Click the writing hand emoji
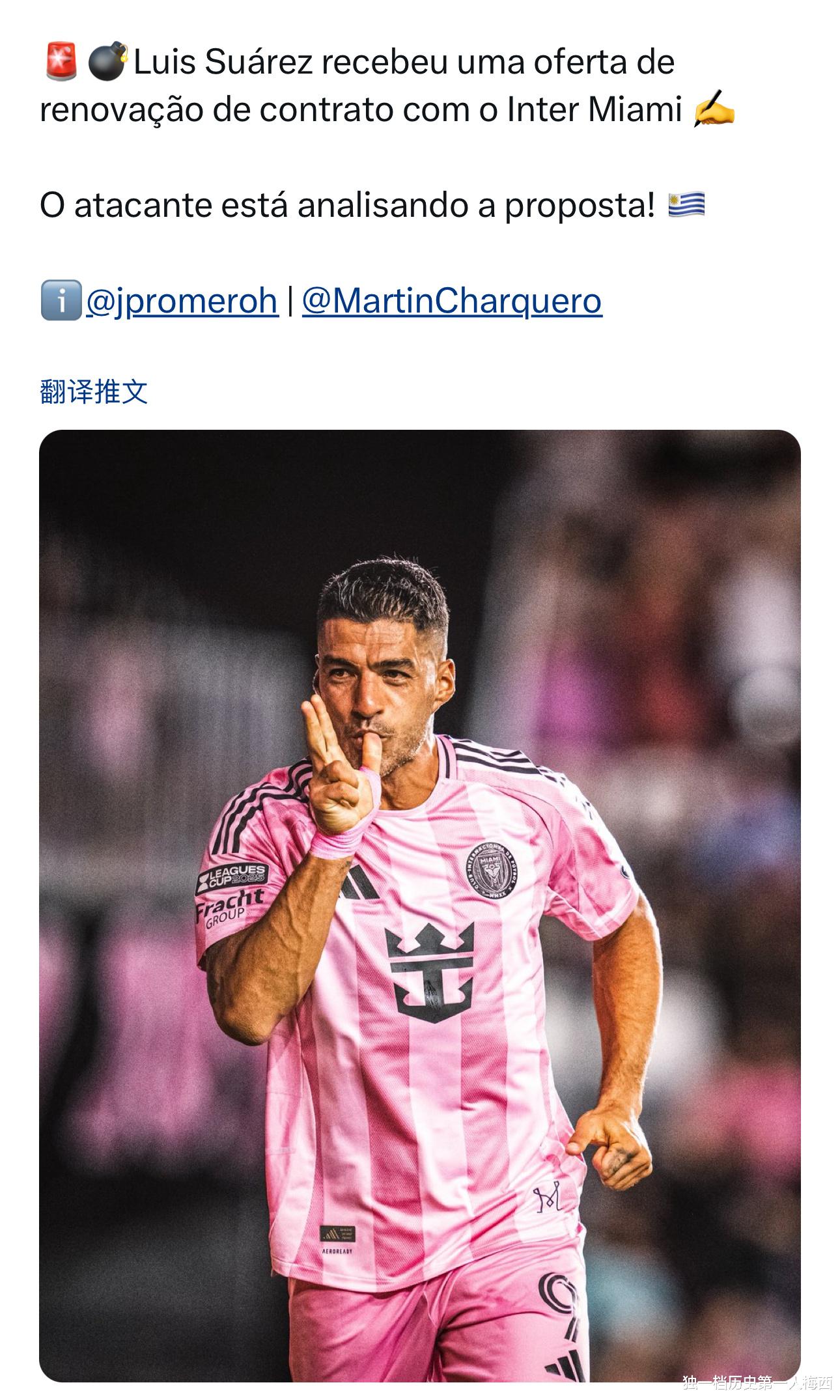The height and width of the screenshot is (1400, 840). 714,109
